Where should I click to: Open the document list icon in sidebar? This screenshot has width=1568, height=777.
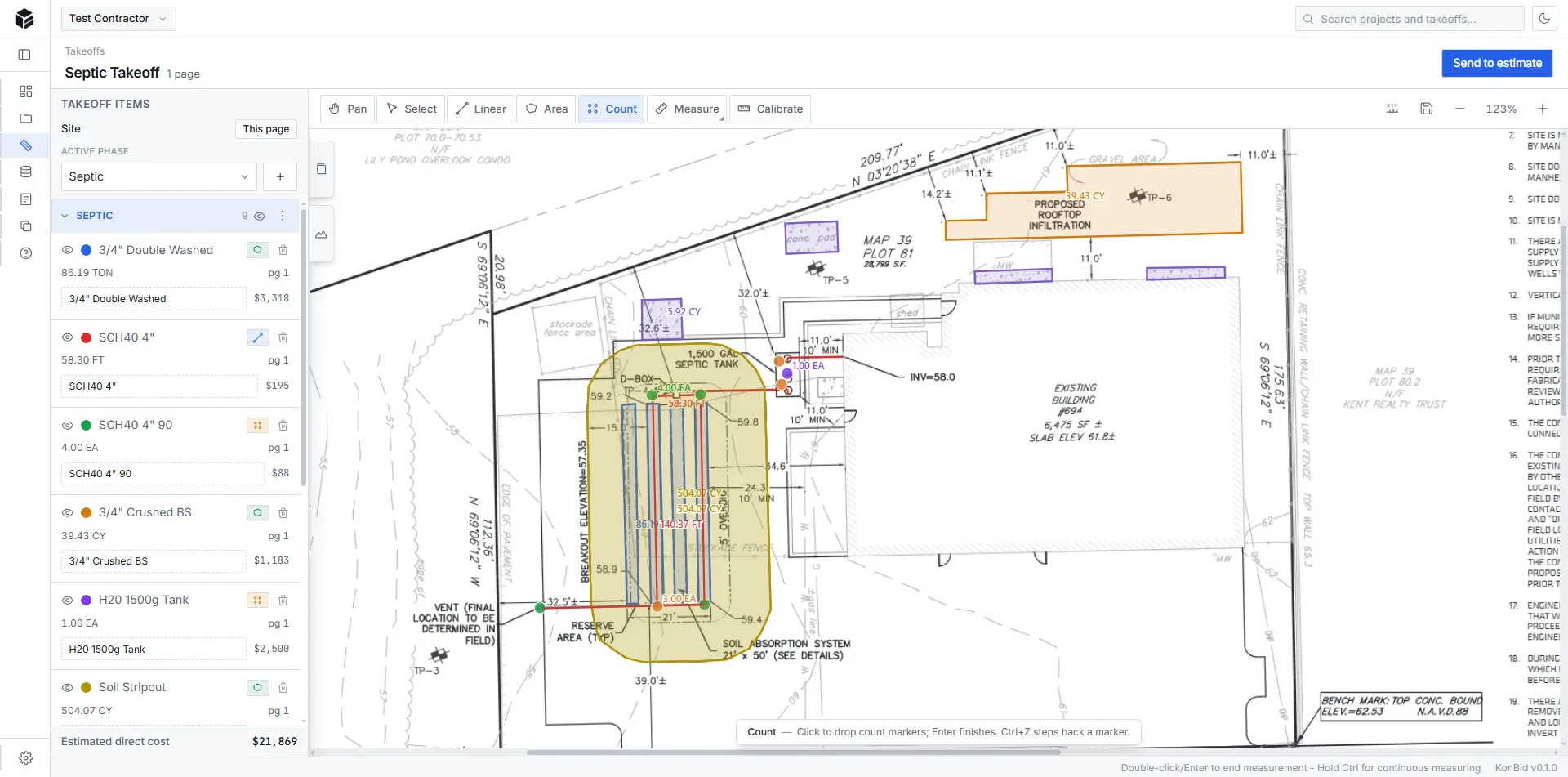(26, 199)
